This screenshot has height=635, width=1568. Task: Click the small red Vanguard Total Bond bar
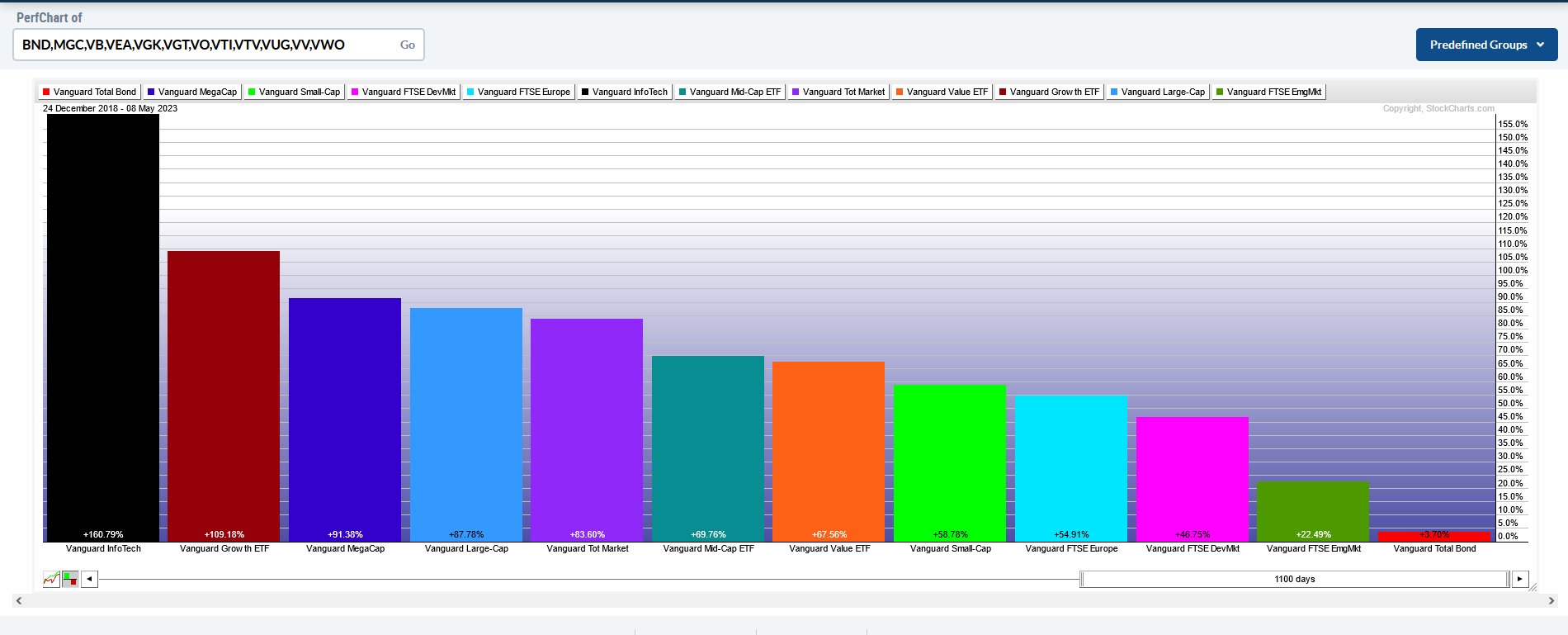(x=1434, y=537)
